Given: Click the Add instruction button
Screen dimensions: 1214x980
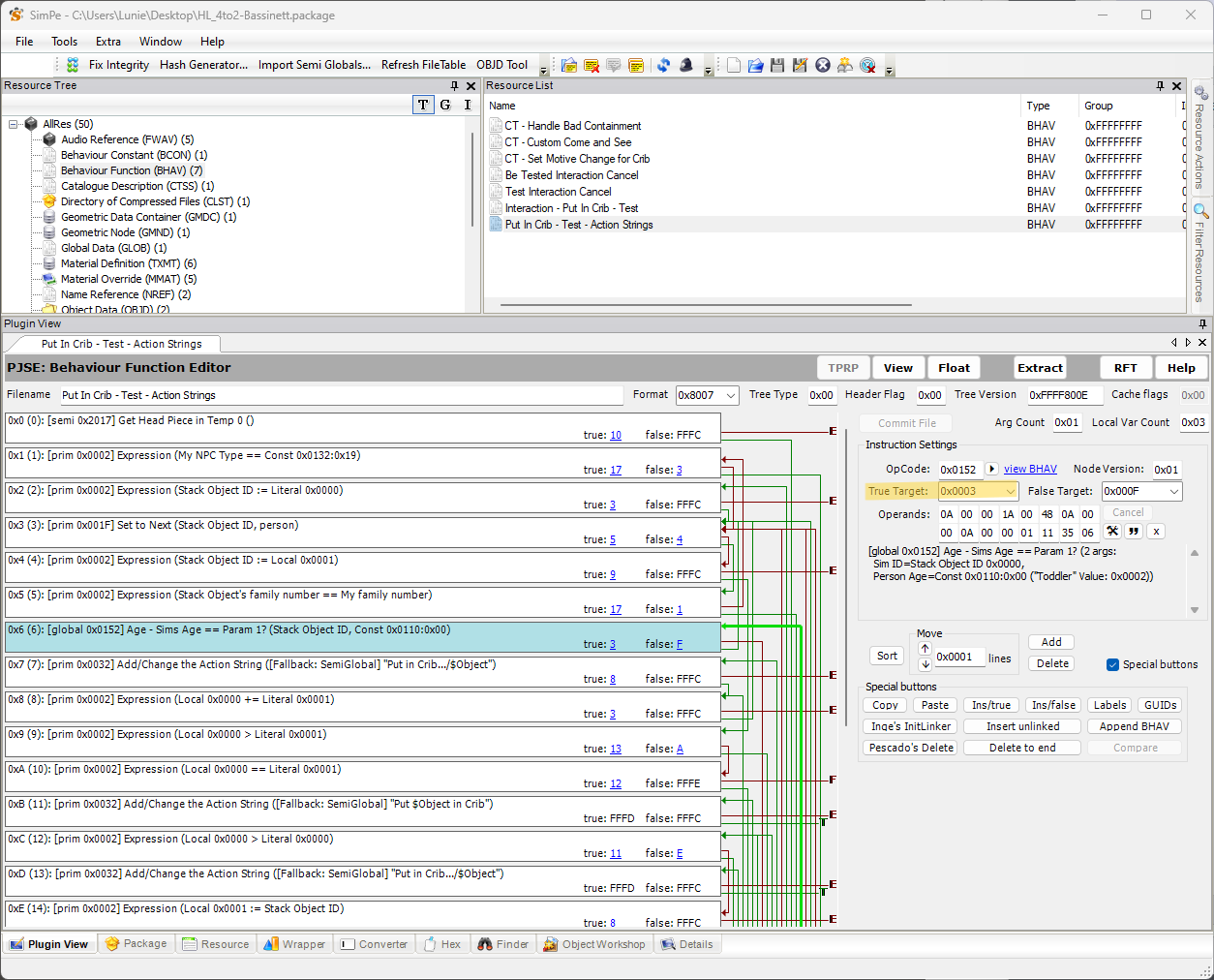Looking at the screenshot, I should coord(1051,642).
